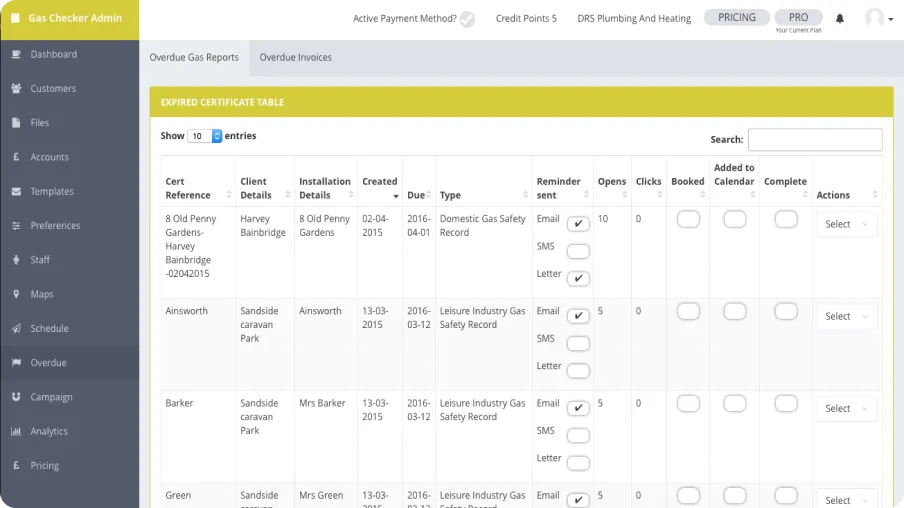Click the Staff person icon
The image size is (904, 508).
click(x=16, y=260)
